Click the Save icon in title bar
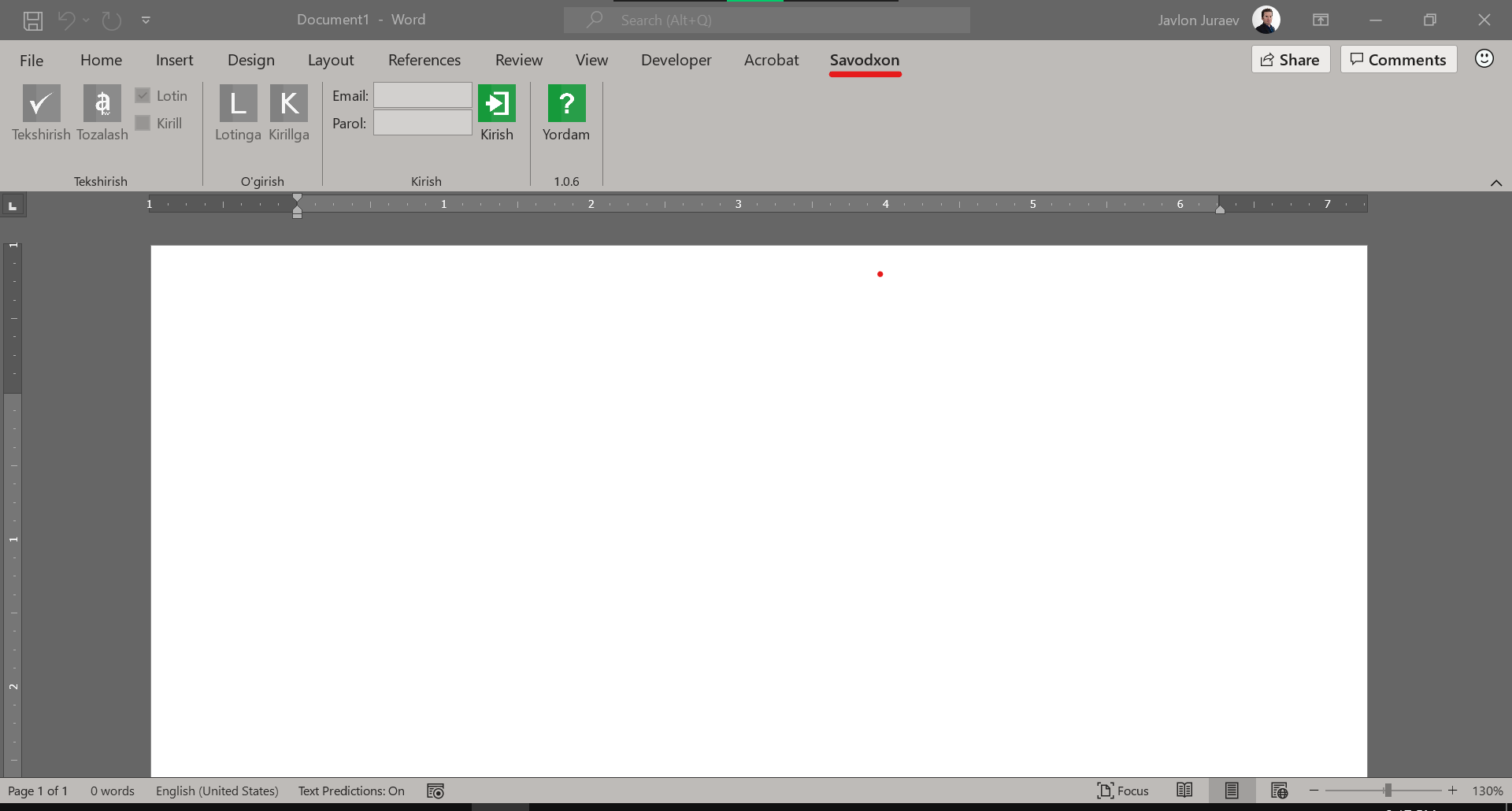The image size is (1512, 811). (33, 20)
